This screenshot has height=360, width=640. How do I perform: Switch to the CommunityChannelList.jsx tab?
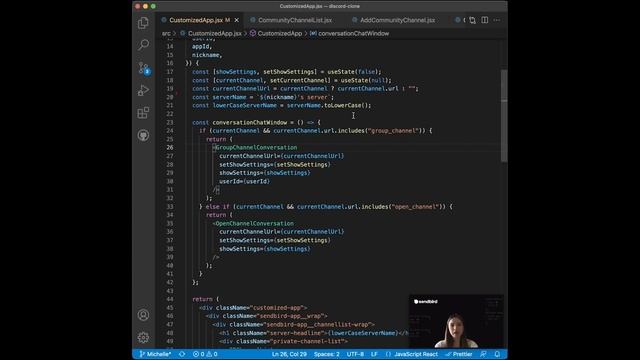[295, 20]
